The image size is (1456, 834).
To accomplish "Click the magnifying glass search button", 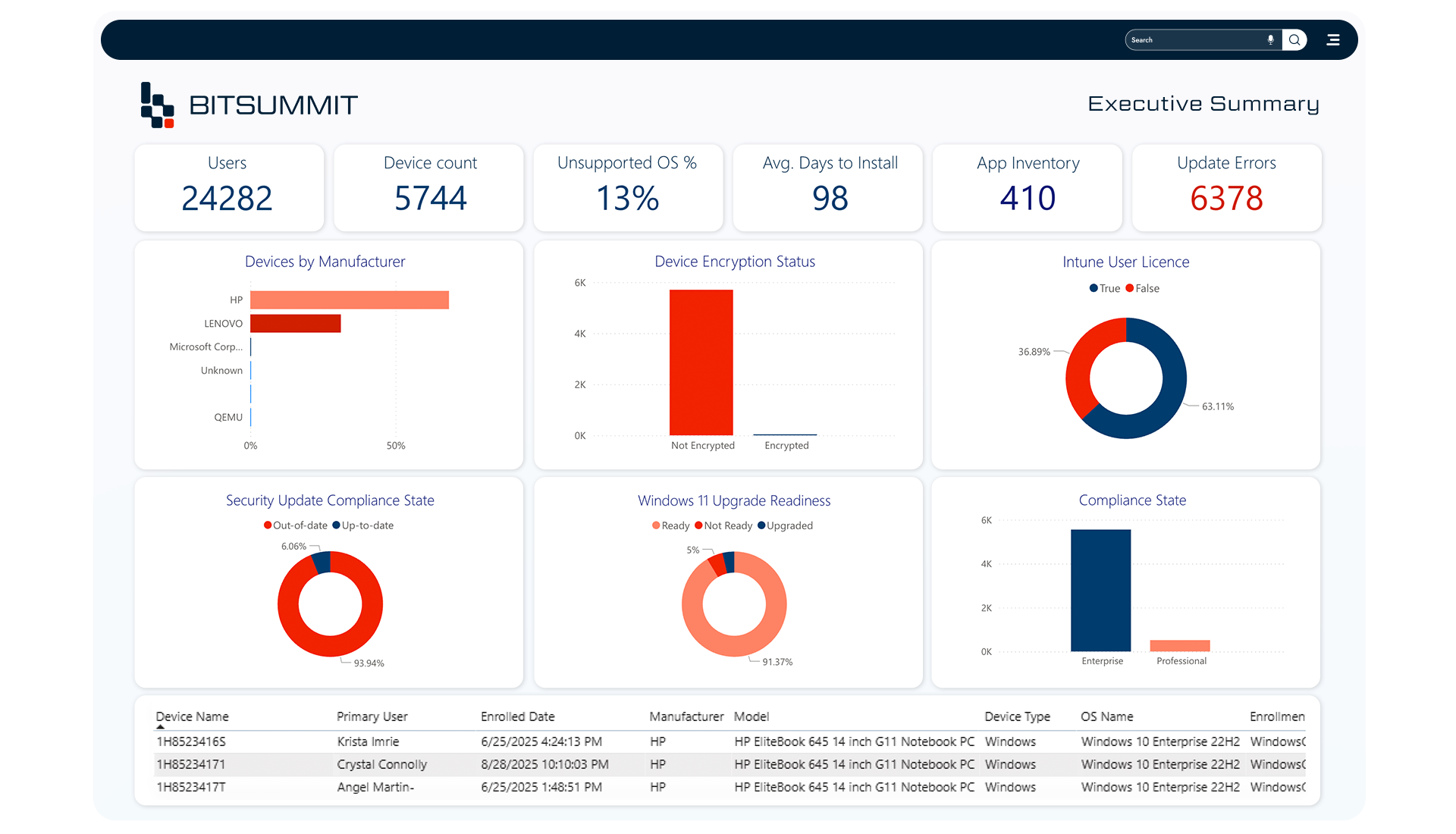I will pos(1294,39).
